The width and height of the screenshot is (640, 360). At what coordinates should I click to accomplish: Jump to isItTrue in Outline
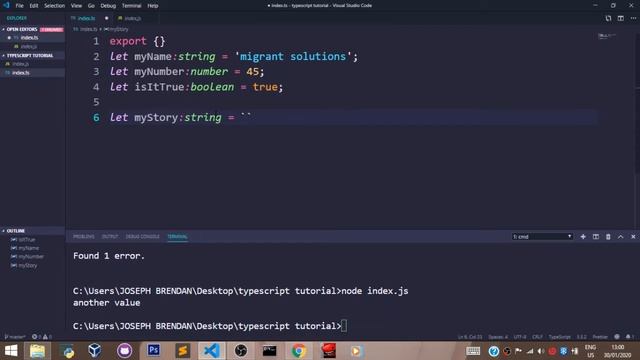click(27, 240)
